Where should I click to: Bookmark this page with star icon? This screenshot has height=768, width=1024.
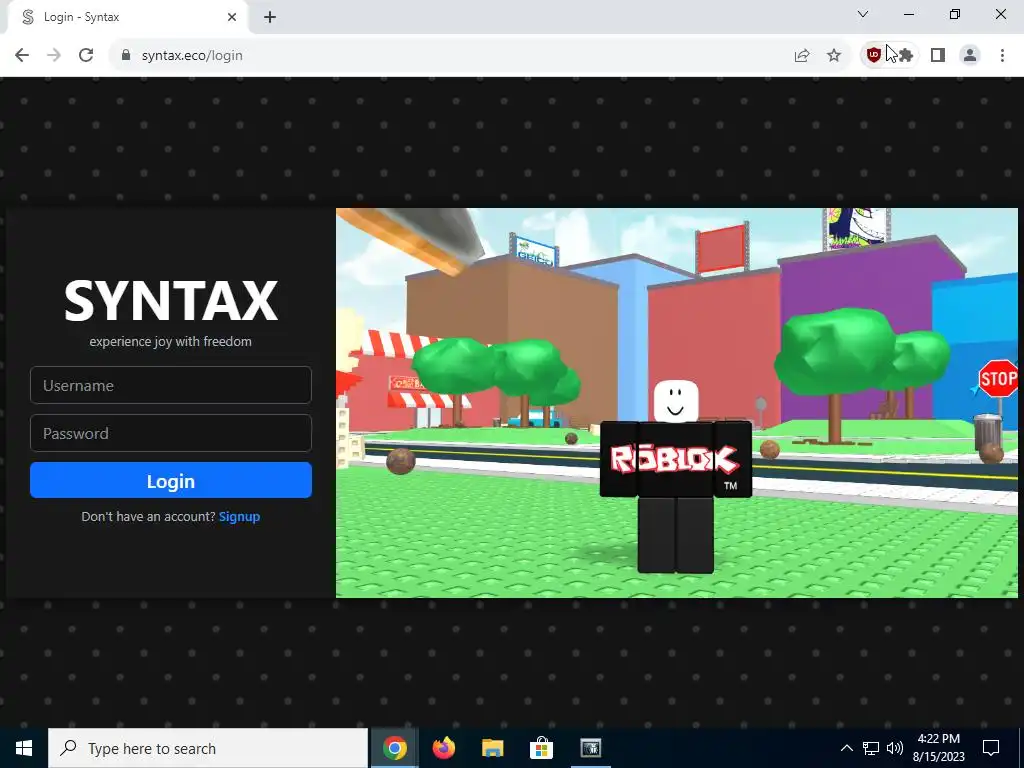[x=834, y=56]
